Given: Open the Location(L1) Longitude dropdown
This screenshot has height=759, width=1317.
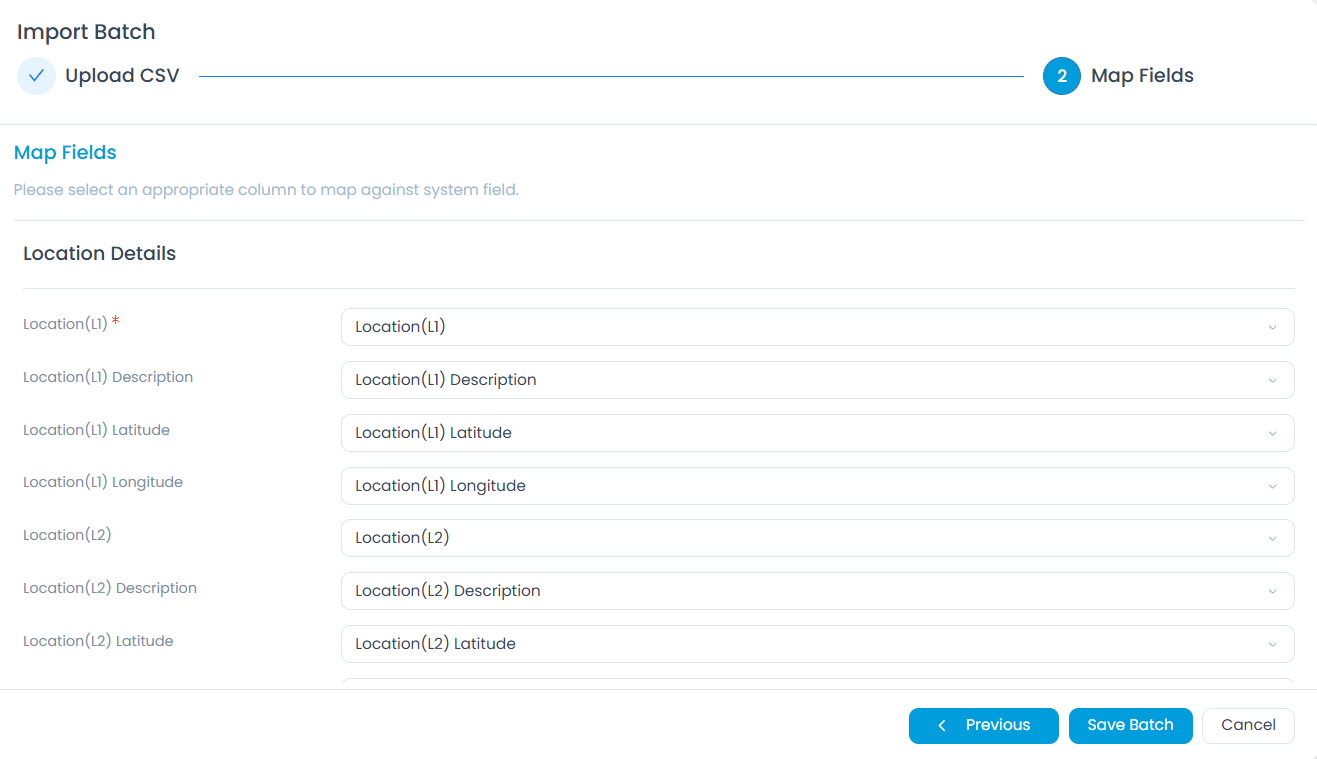Looking at the screenshot, I should pos(818,486).
